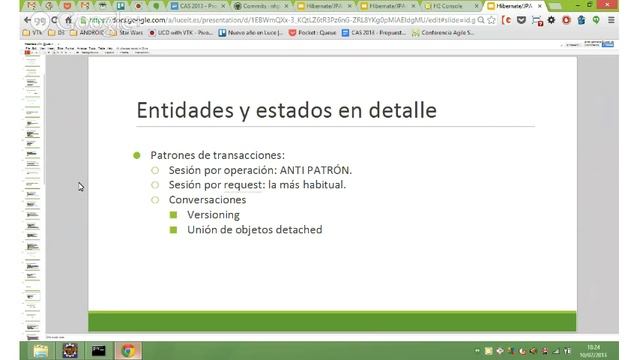Viewport: 640px width, 360px height.
Task: Open the black gear extension icon
Action: point(551,20)
